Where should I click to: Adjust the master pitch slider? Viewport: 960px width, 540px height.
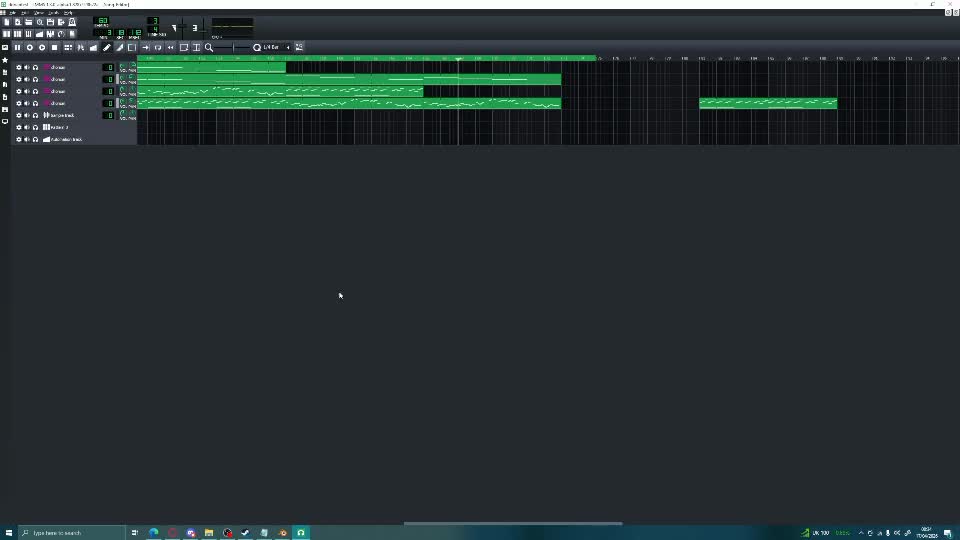point(203,28)
